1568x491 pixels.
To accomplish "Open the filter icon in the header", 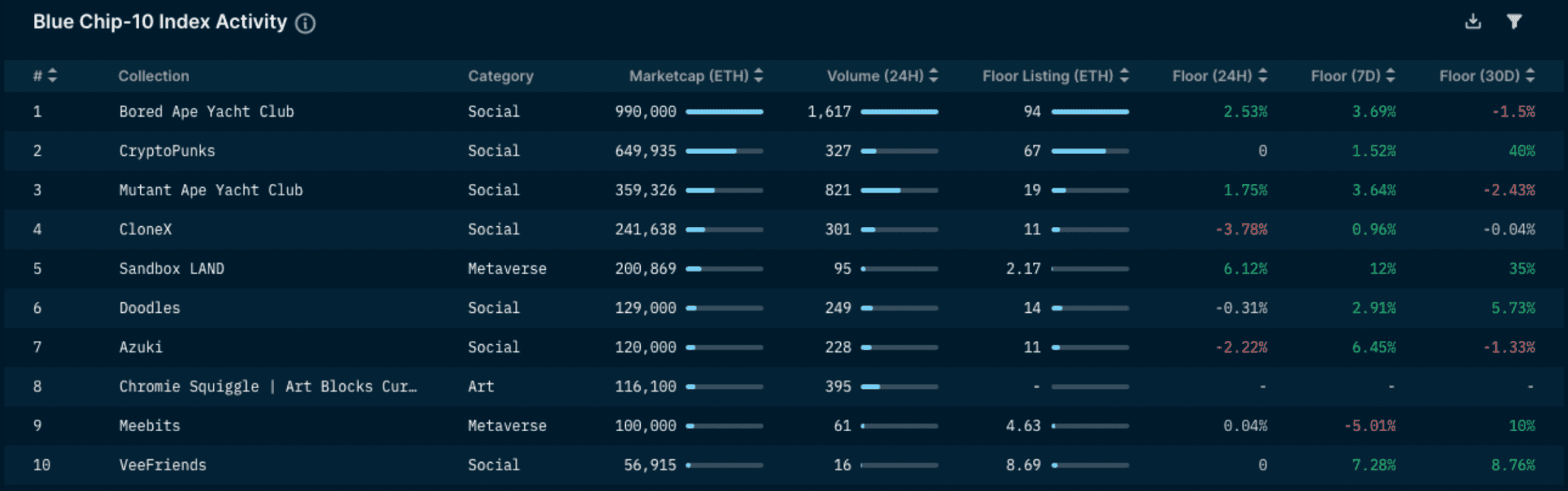I will click(1514, 21).
